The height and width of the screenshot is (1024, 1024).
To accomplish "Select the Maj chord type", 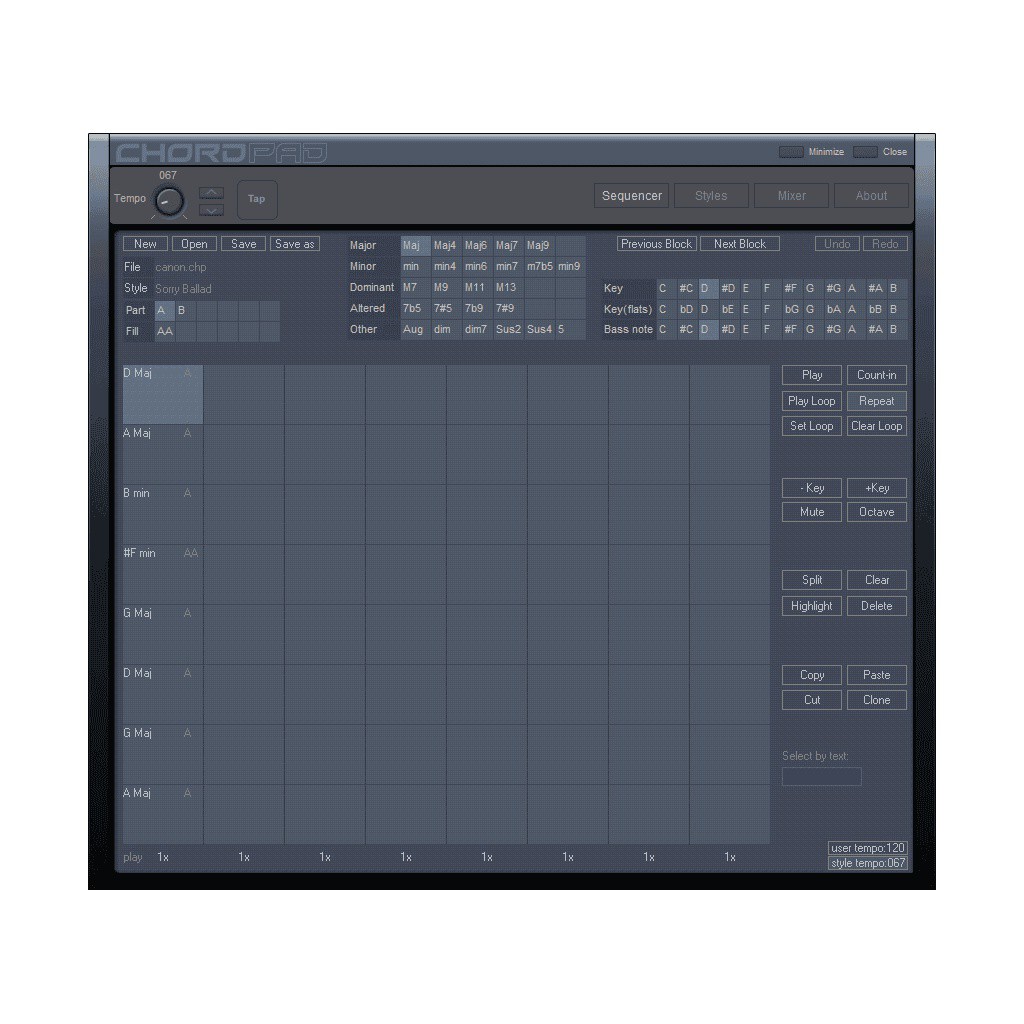I will tap(415, 246).
